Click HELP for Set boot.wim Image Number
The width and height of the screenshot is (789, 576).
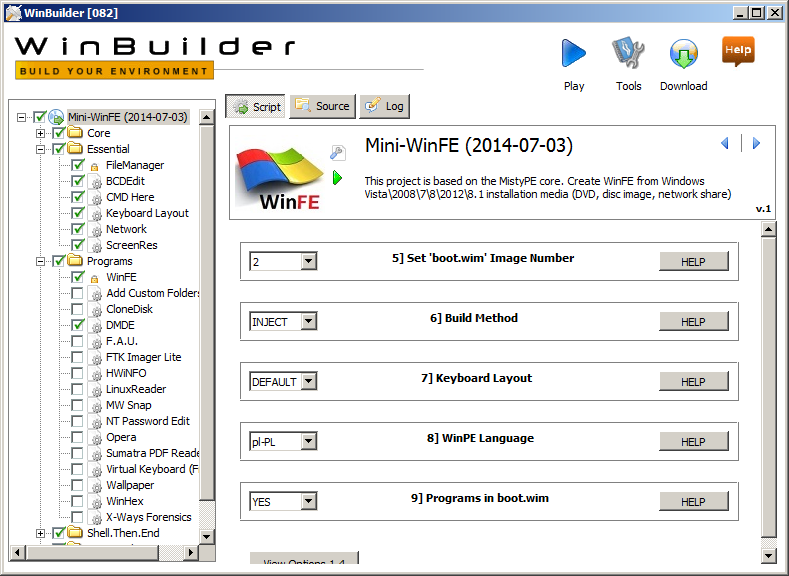click(693, 262)
